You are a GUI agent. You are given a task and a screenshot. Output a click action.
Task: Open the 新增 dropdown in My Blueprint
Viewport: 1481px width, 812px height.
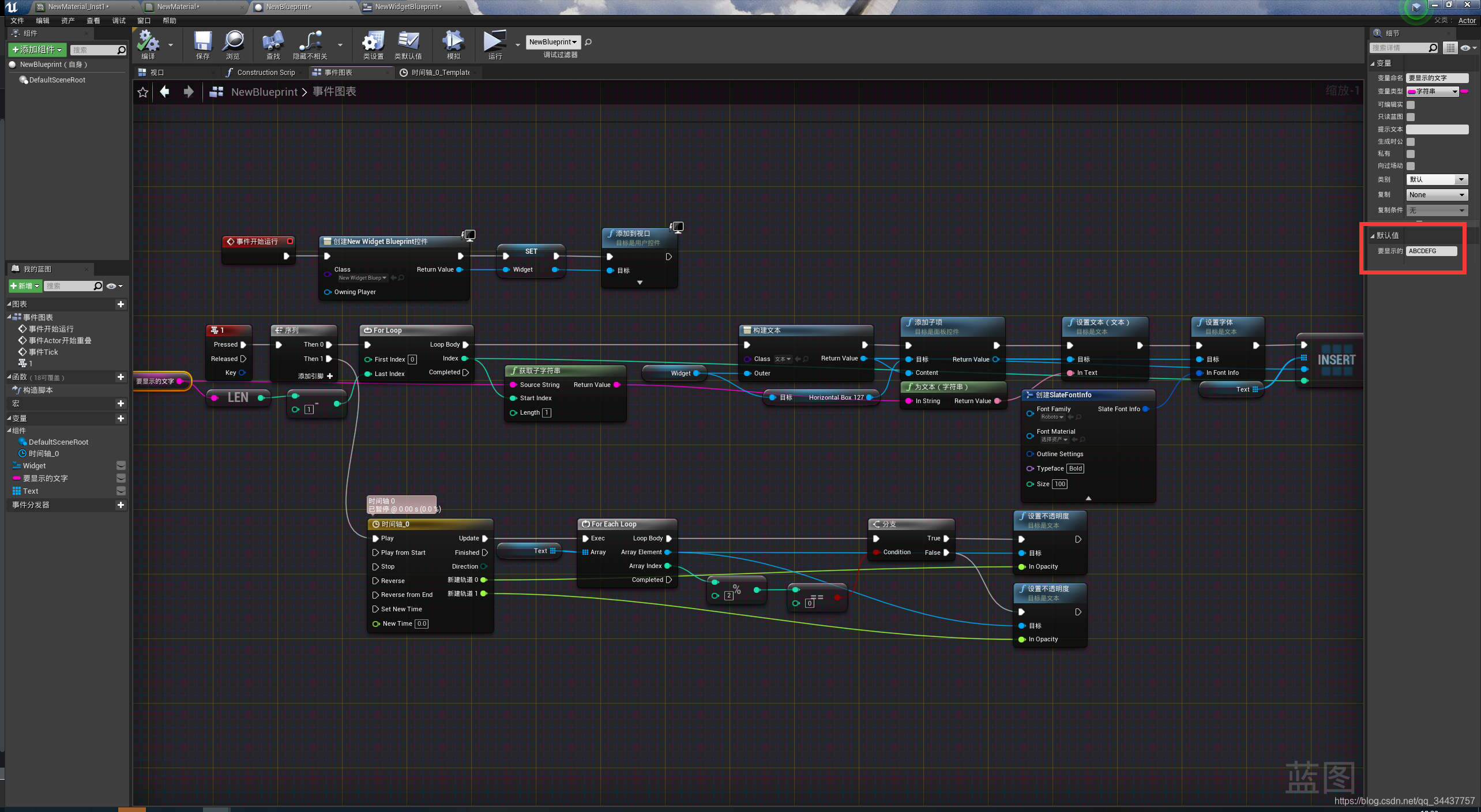pyautogui.click(x=25, y=286)
